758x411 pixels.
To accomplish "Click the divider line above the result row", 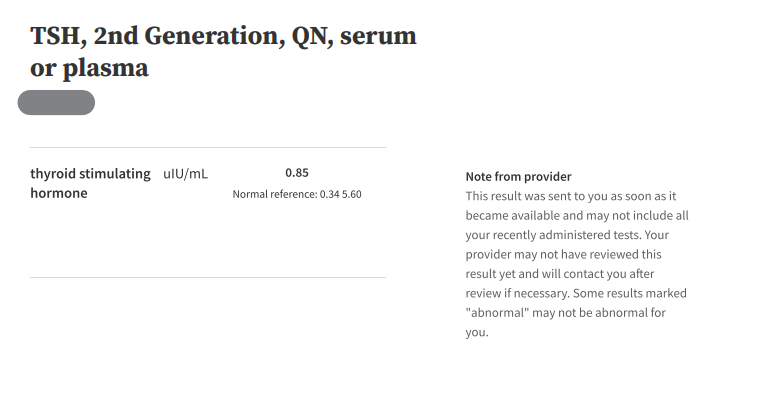I will [207, 148].
